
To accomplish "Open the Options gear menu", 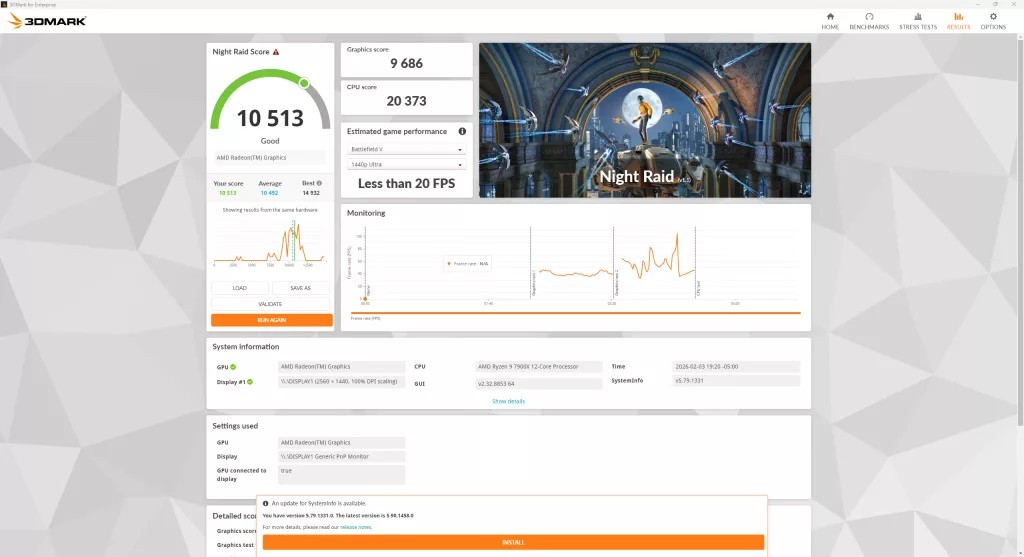I will coord(993,21).
